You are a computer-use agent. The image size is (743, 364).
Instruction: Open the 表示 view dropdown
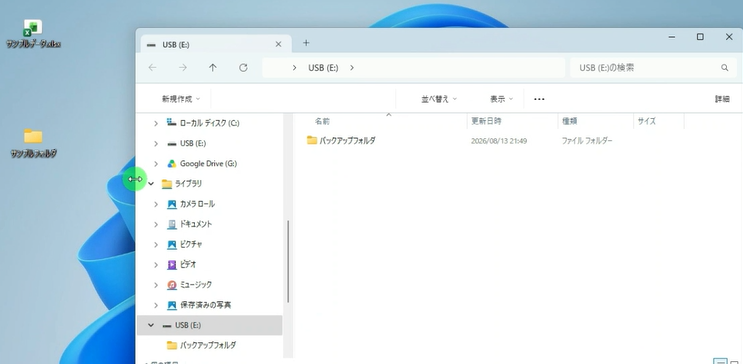click(x=501, y=99)
